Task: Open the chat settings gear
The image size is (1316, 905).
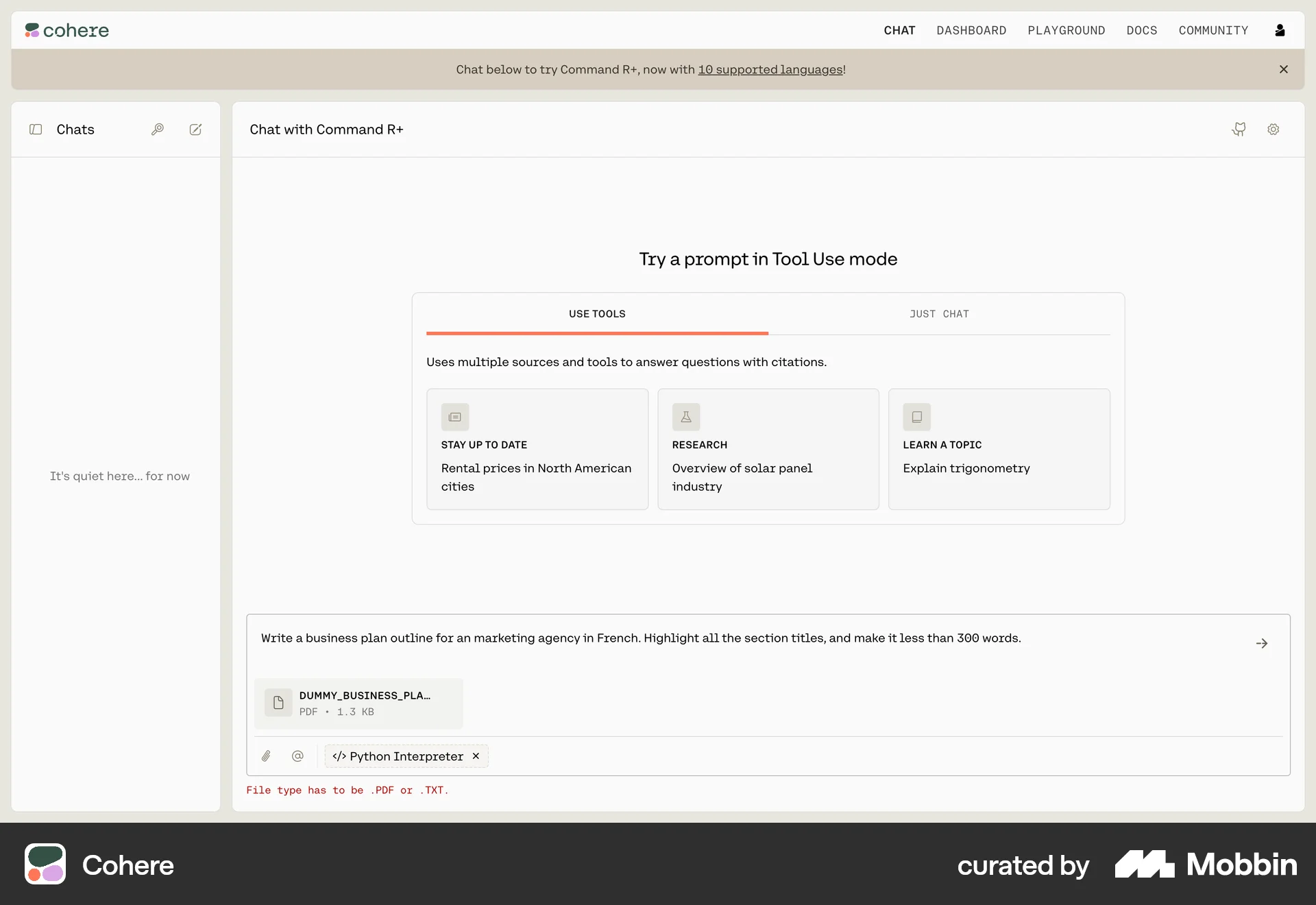Action: click(x=1273, y=130)
